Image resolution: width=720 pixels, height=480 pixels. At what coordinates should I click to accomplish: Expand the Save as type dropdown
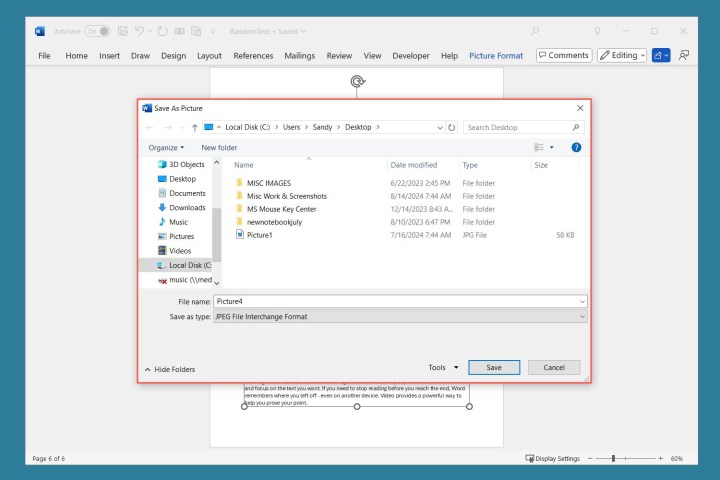pos(400,316)
